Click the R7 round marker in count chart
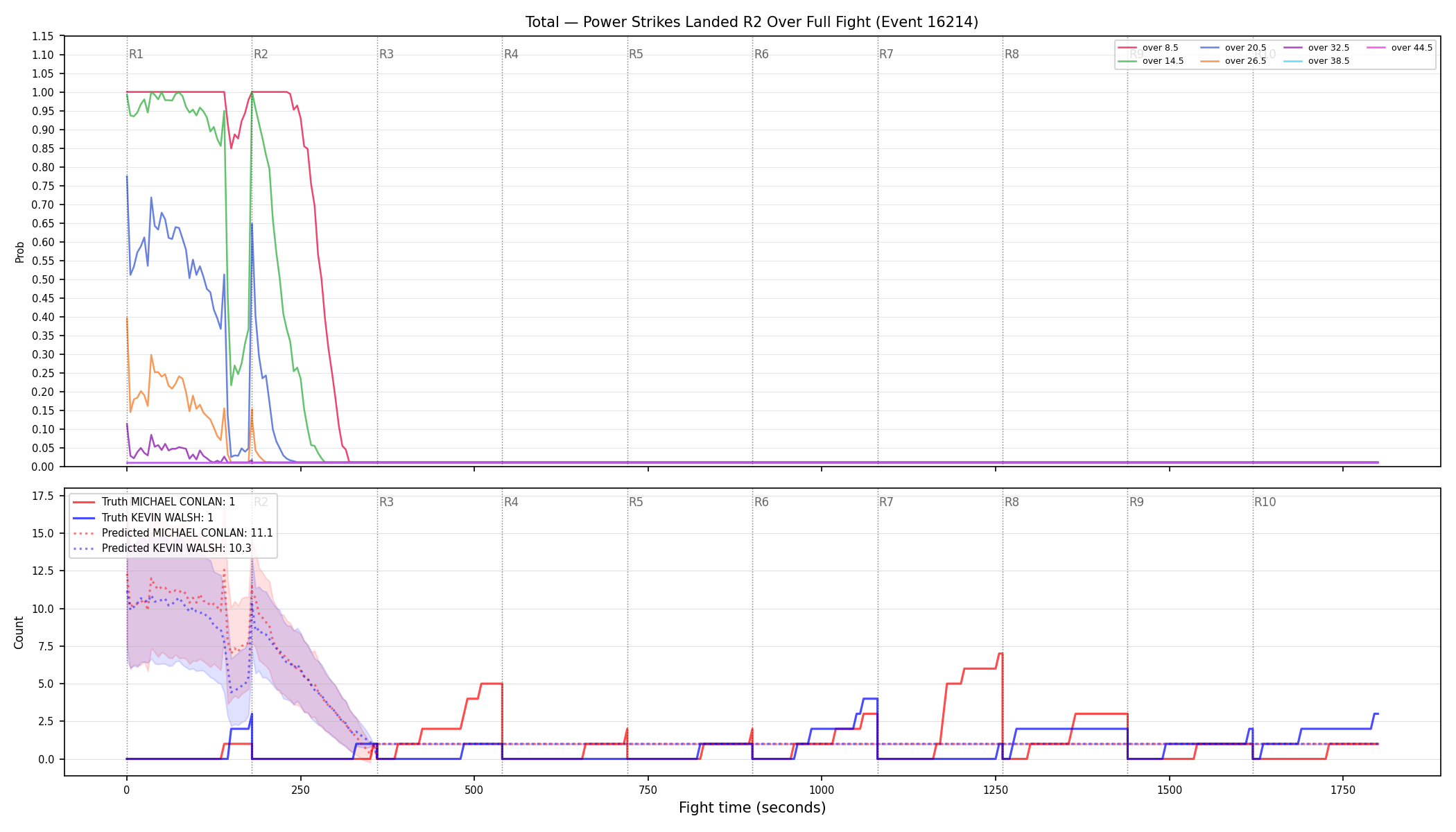The height and width of the screenshot is (832, 1456). (886, 502)
